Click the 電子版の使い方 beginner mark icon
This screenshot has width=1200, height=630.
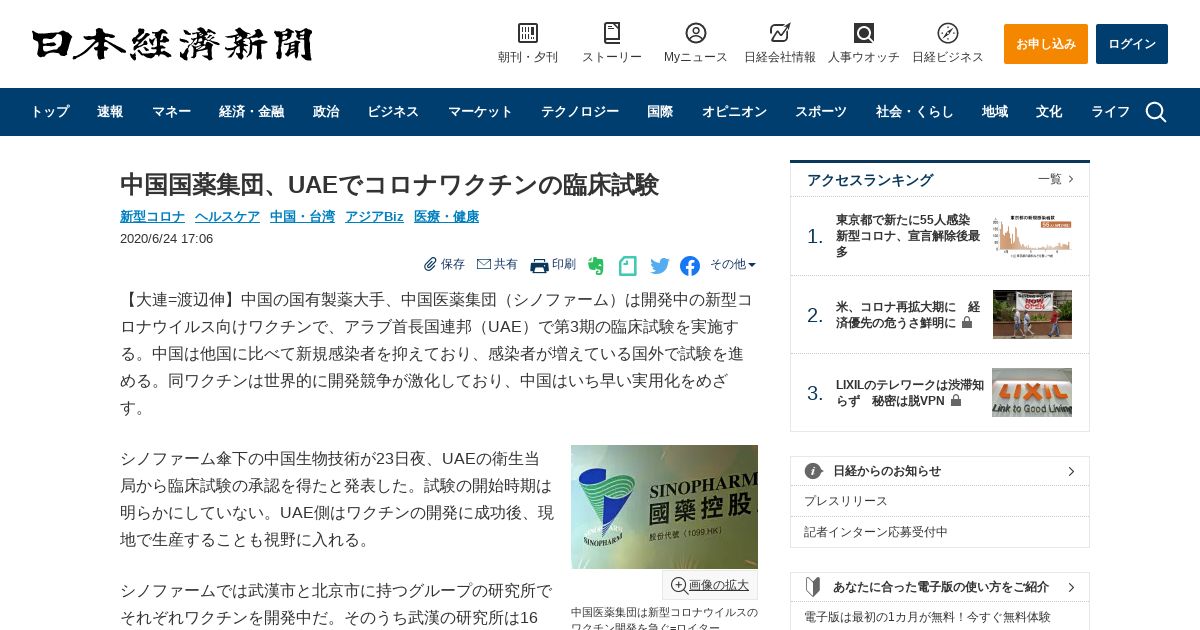(x=813, y=587)
